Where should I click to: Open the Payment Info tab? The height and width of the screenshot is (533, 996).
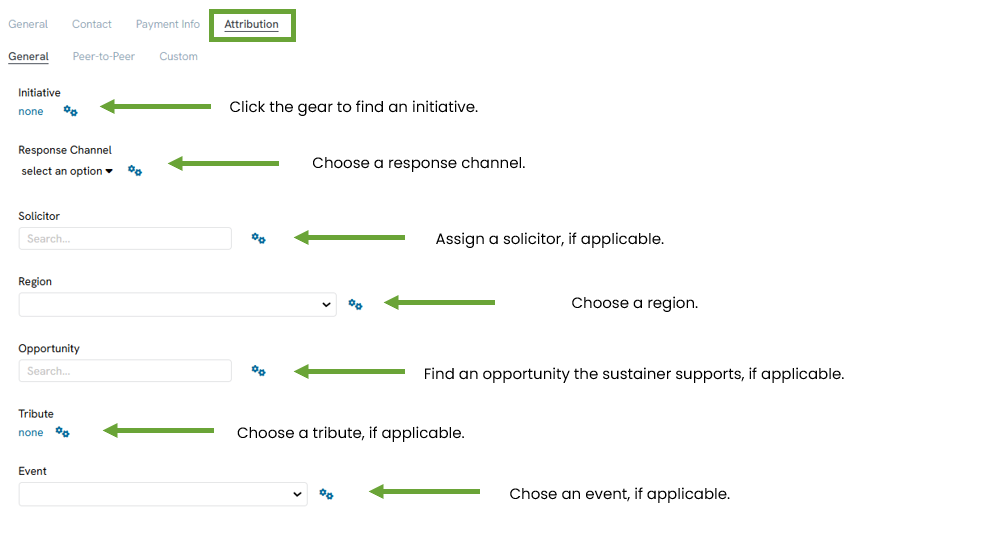click(x=168, y=24)
